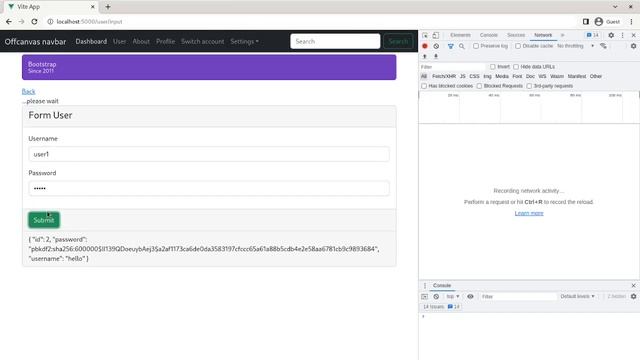This screenshot has width=640, height=360.
Task: Toggle the network filter funnel icon
Action: 451,46
